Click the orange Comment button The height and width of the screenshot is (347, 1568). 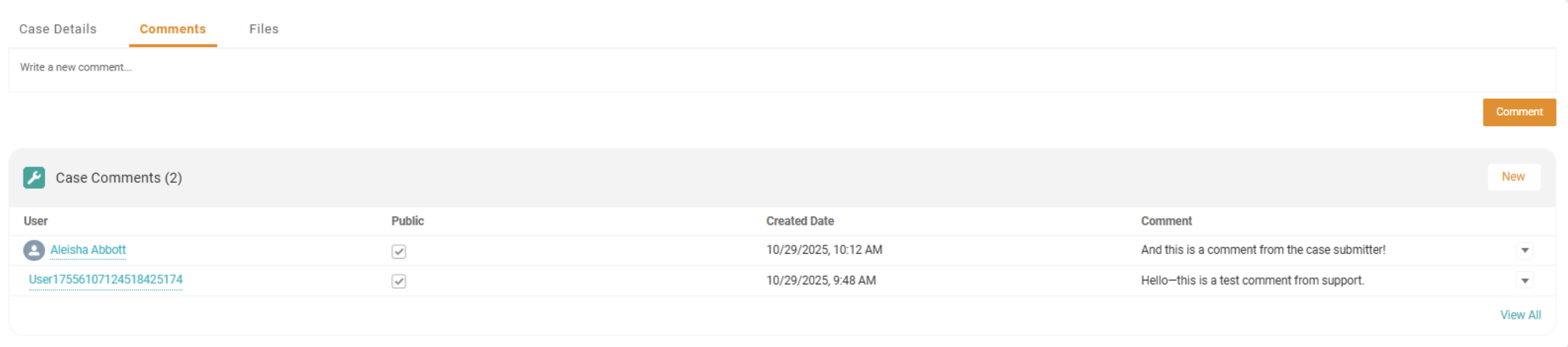[x=1519, y=112]
